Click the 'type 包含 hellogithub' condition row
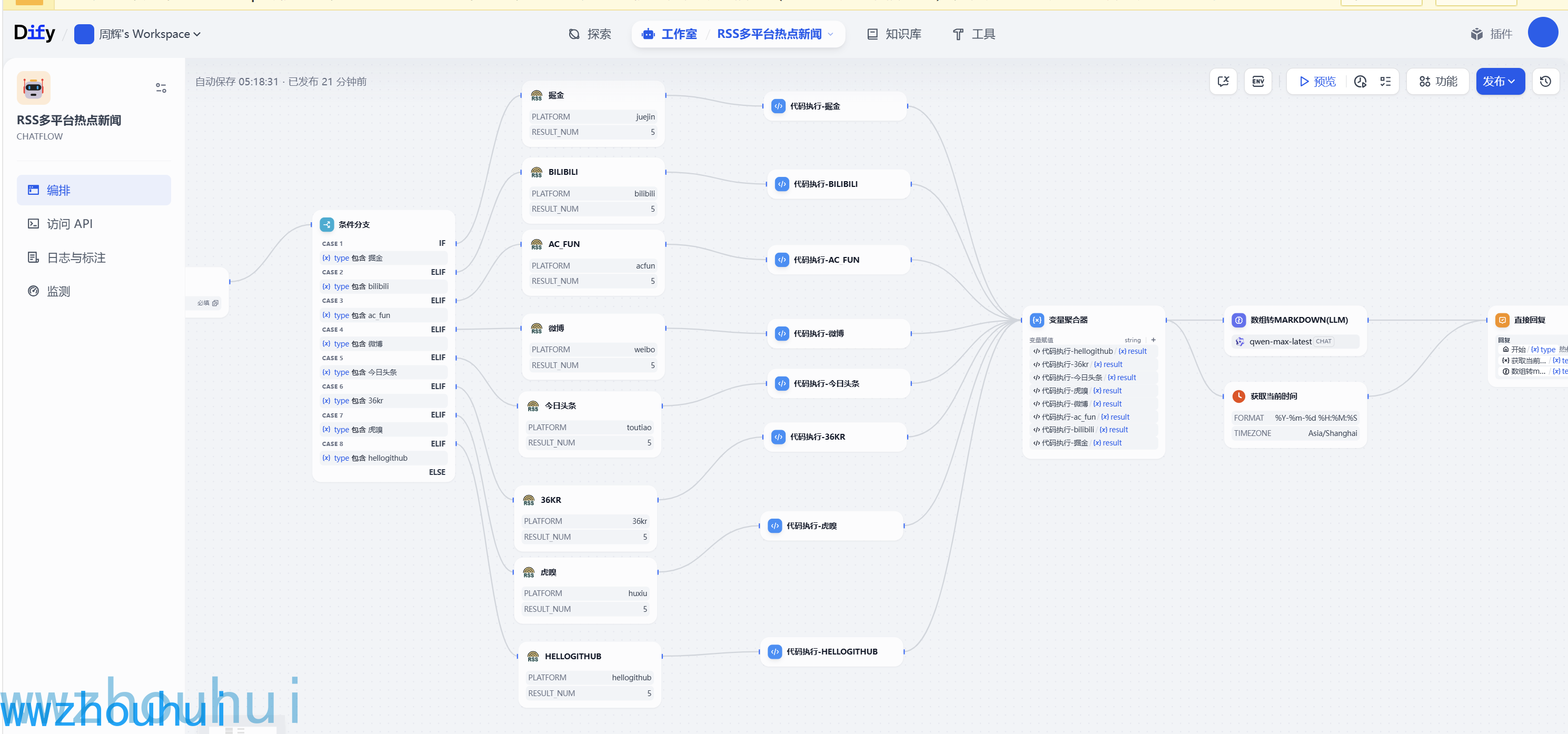This screenshot has width=1568, height=734. click(383, 458)
